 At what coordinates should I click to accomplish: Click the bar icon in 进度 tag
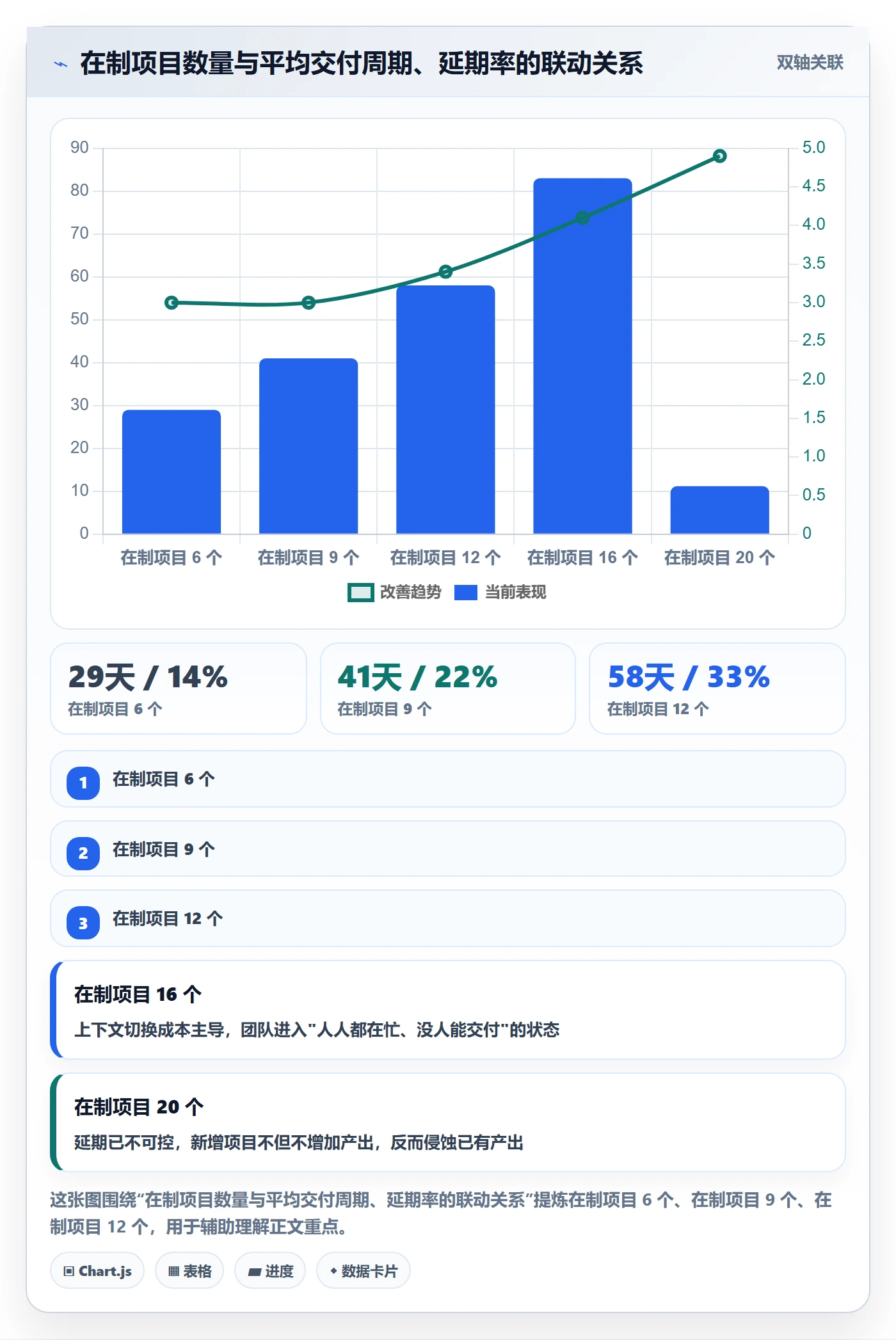[254, 1272]
